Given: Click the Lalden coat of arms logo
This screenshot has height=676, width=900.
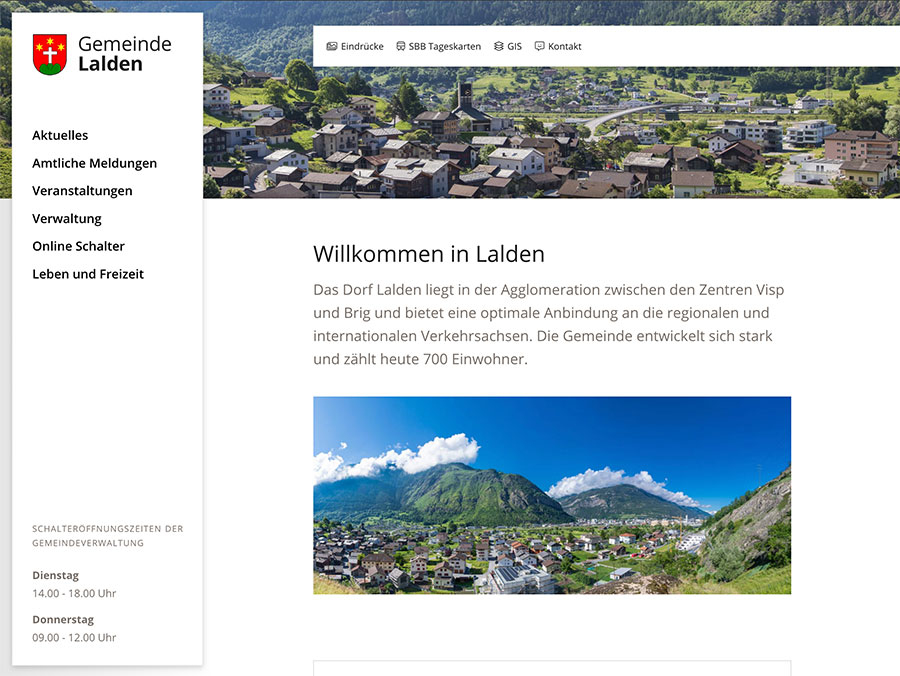Looking at the screenshot, I should (x=50, y=55).
